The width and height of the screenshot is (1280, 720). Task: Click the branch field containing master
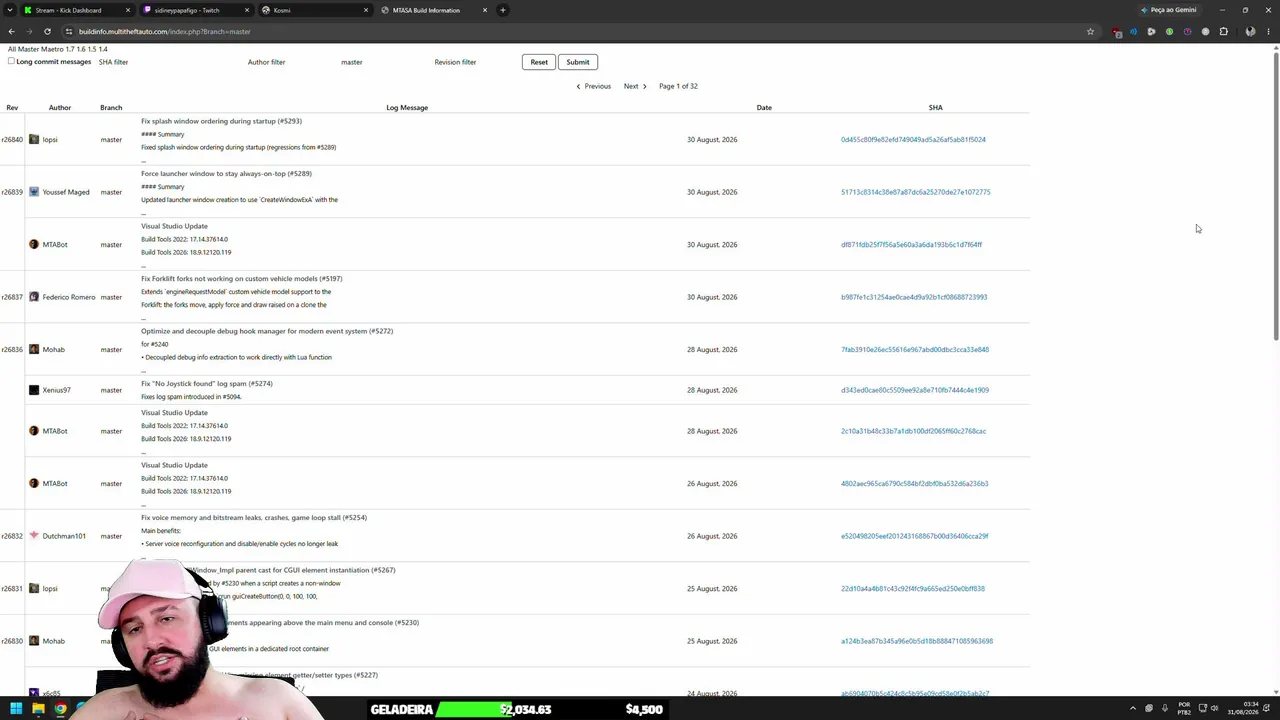tap(383, 62)
